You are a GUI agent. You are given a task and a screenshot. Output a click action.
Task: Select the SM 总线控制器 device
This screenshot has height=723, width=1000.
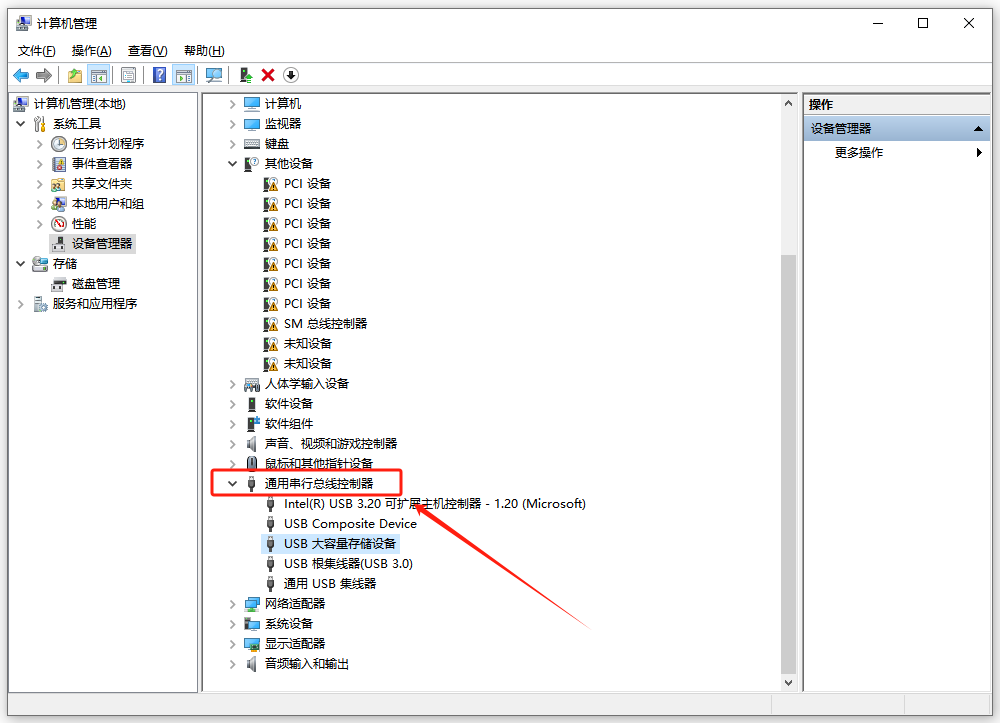point(325,324)
